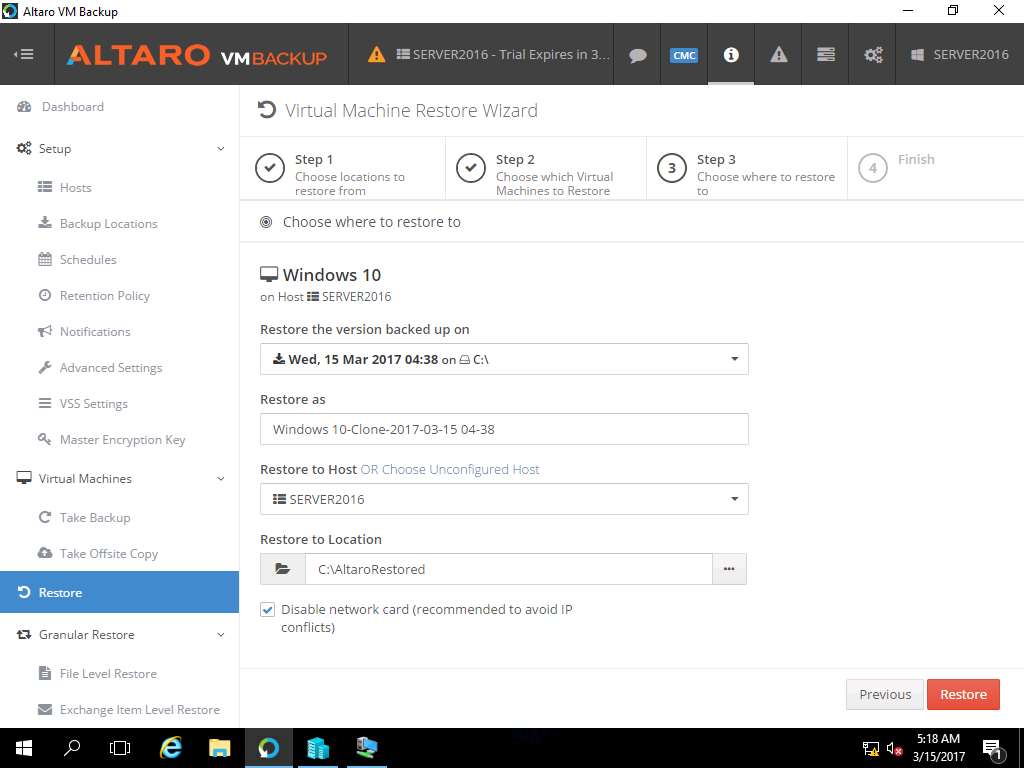The image size is (1024, 768).
Task: Click the Restore to Location path field
Action: pos(509,569)
